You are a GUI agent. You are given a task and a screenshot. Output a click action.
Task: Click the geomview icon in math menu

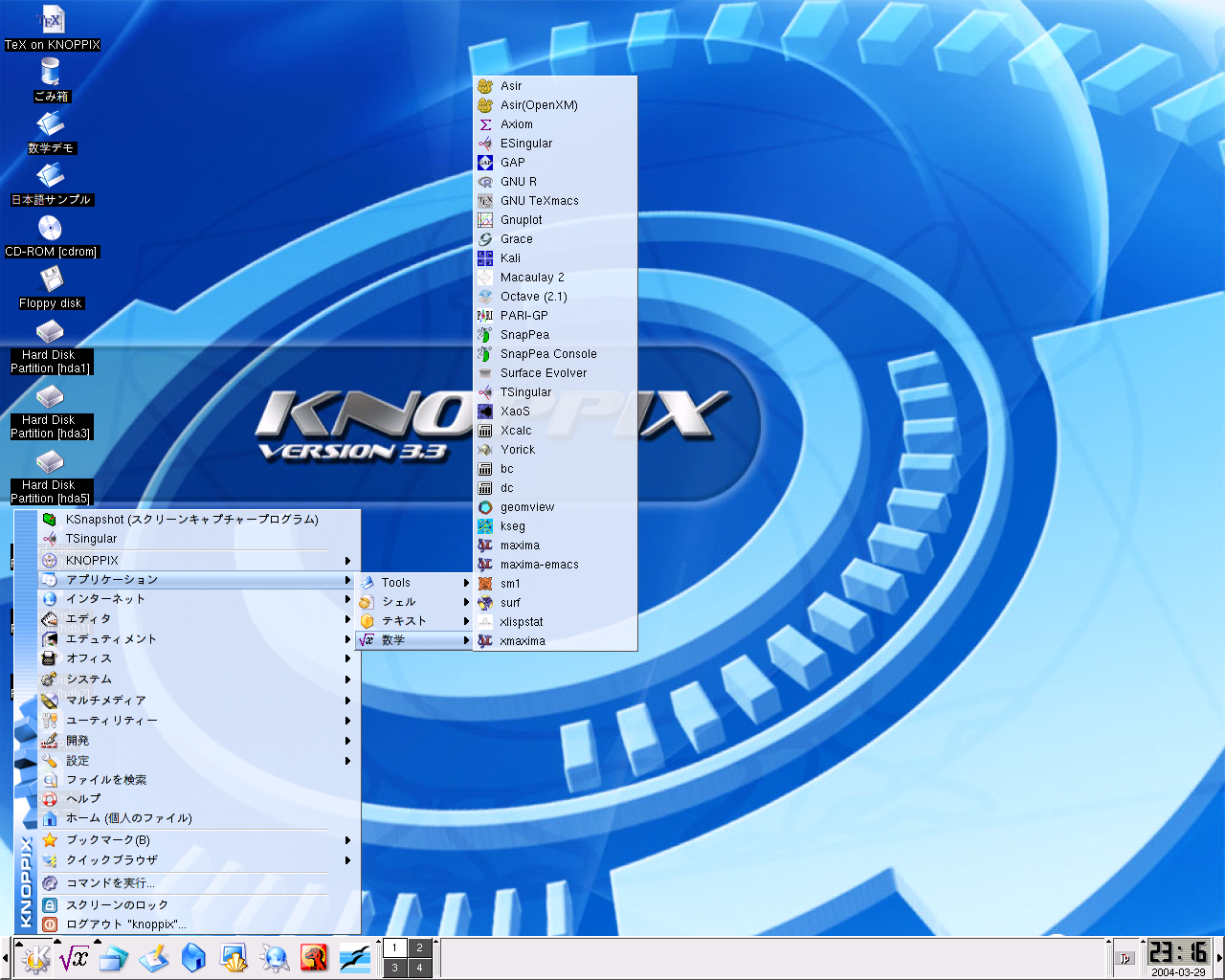[x=485, y=507]
